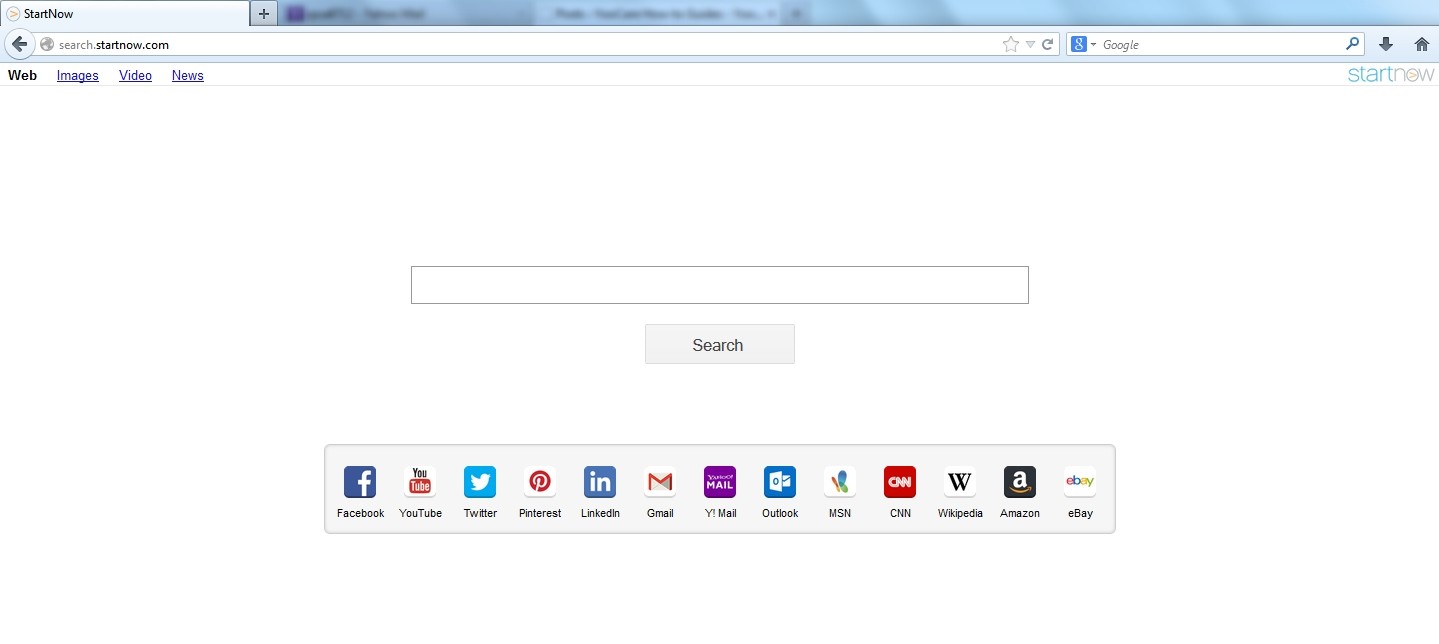This screenshot has width=1439, height=644.
Task: Open a new tab with plus button
Action: (263, 14)
